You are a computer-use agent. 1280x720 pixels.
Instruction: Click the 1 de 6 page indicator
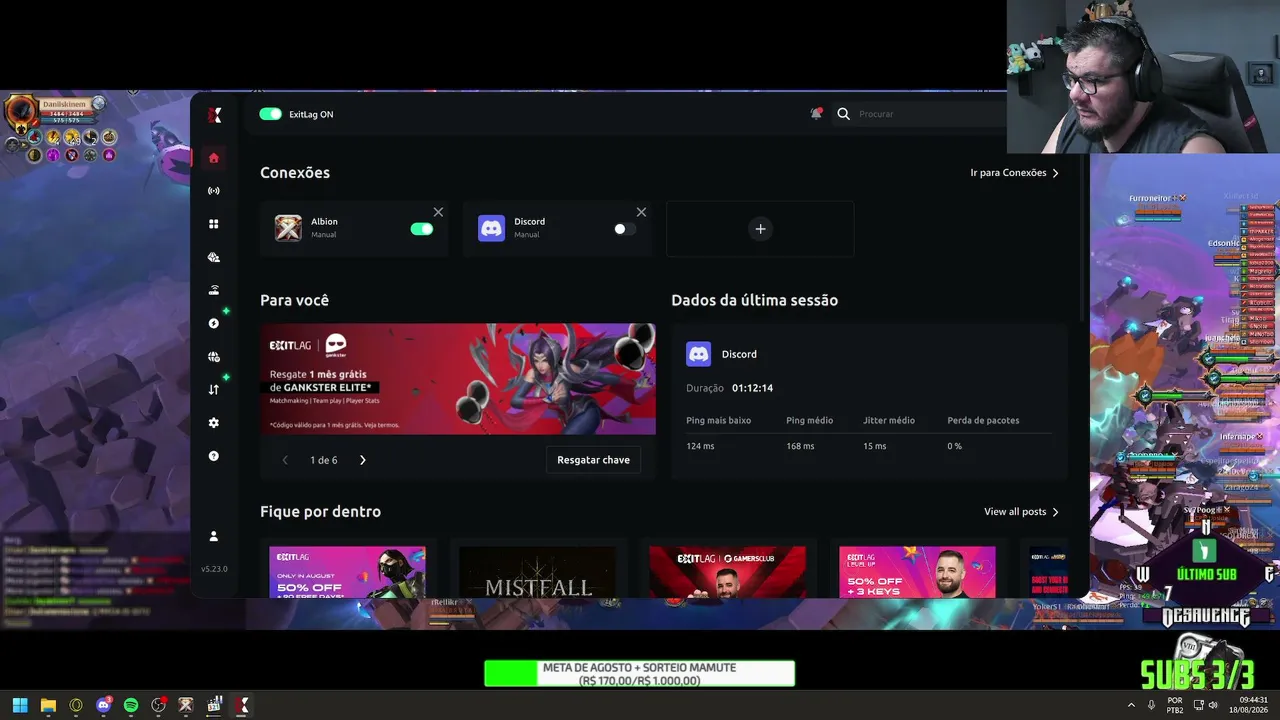click(324, 460)
